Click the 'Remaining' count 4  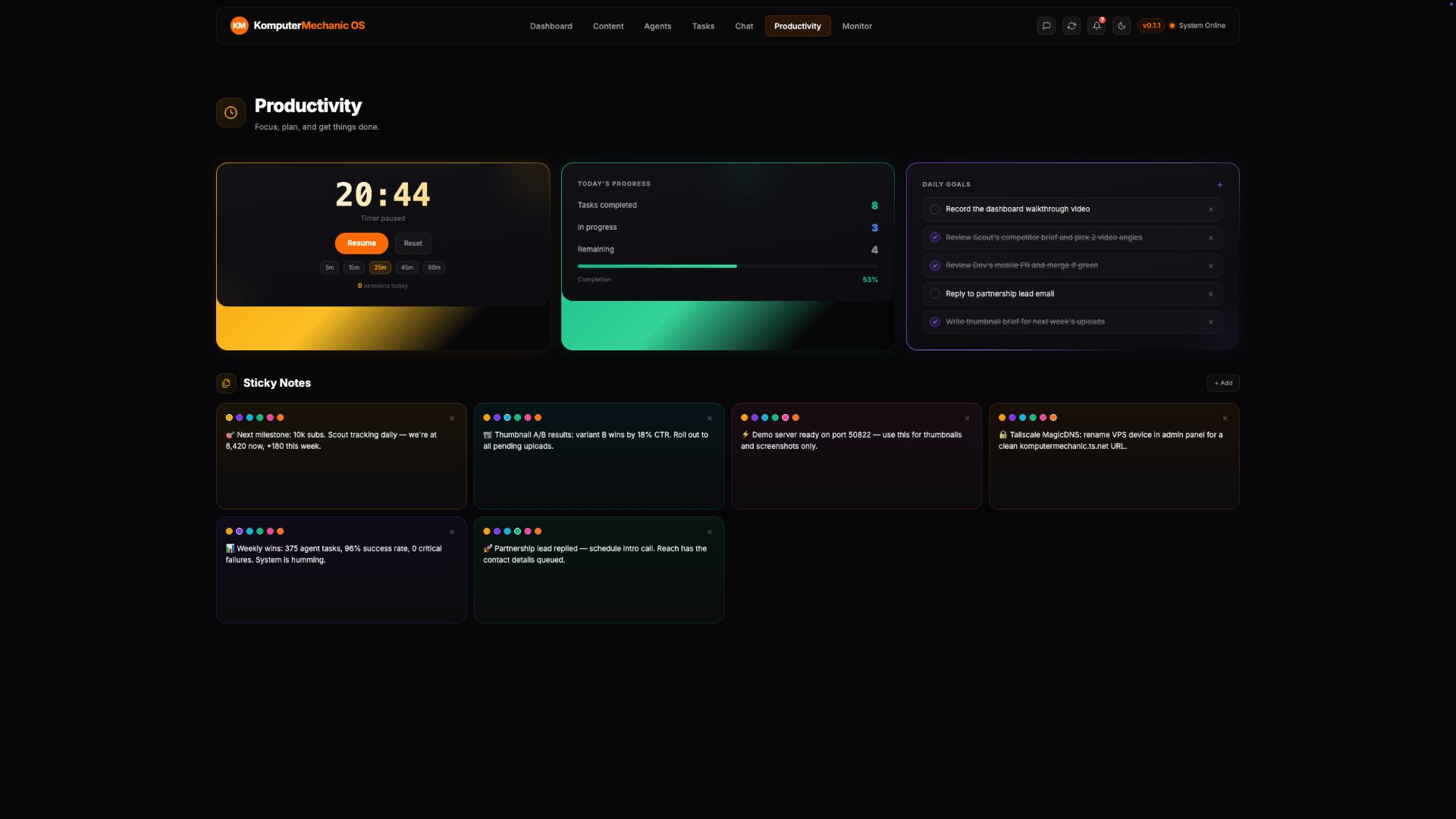874,249
